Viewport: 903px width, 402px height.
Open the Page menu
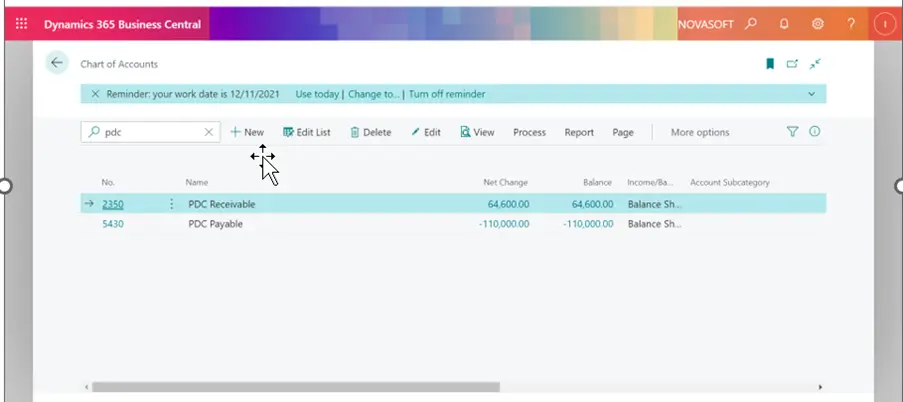click(623, 132)
